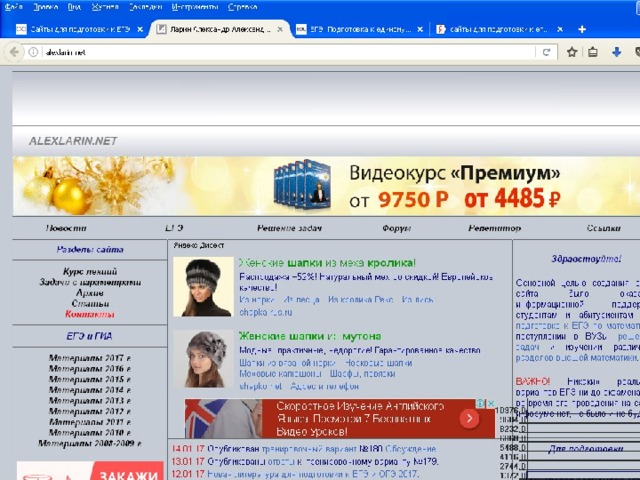Open new tab with plus button
This screenshot has height=480, width=640.
pos(582,29)
